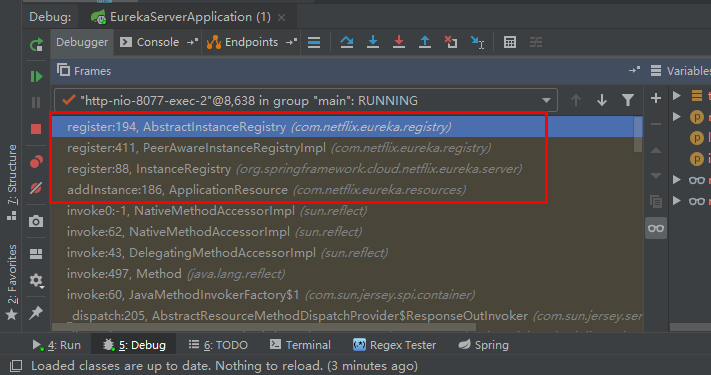Expand second variable node with p icon
Viewport: 711px width, 375px height.
pos(677,117)
